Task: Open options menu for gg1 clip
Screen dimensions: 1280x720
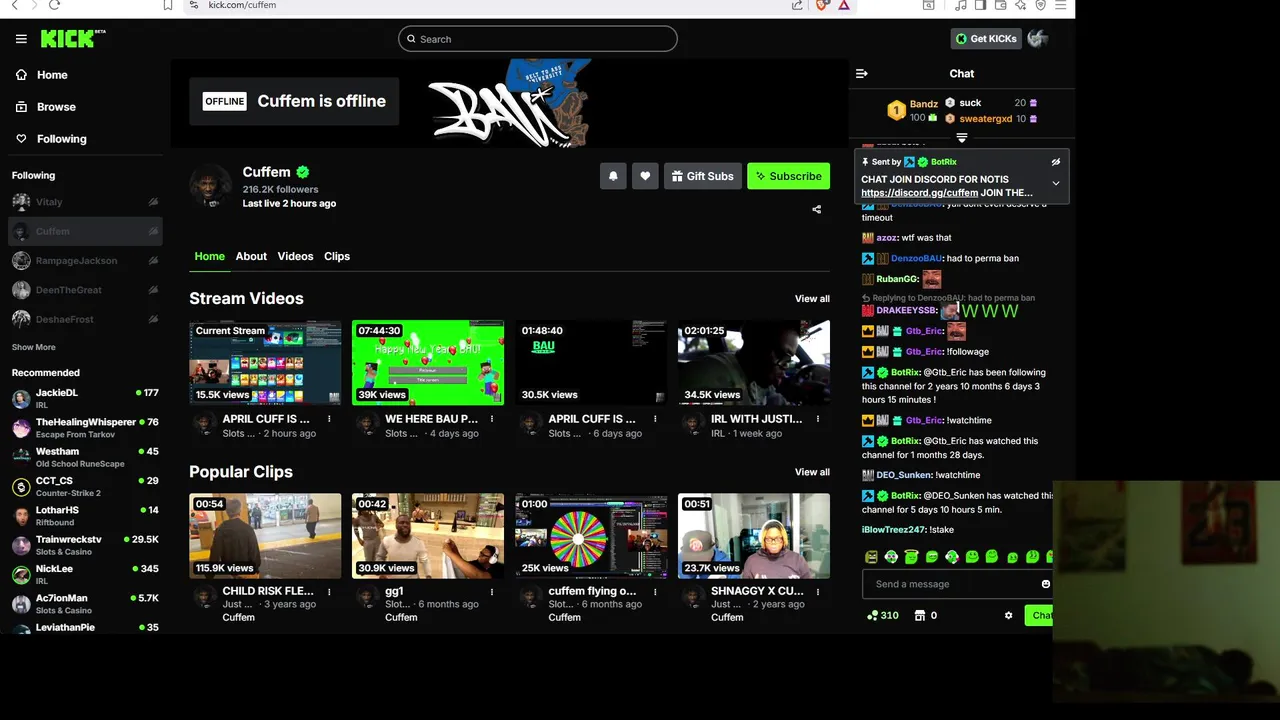Action: coord(491,591)
